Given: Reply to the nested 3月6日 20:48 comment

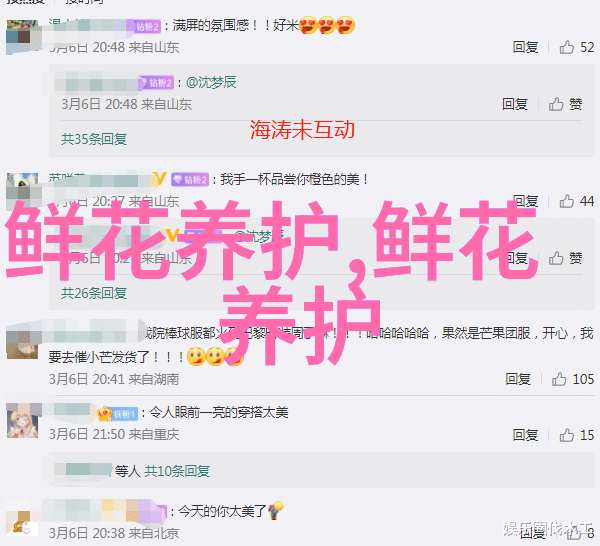Looking at the screenshot, I should (515, 104).
